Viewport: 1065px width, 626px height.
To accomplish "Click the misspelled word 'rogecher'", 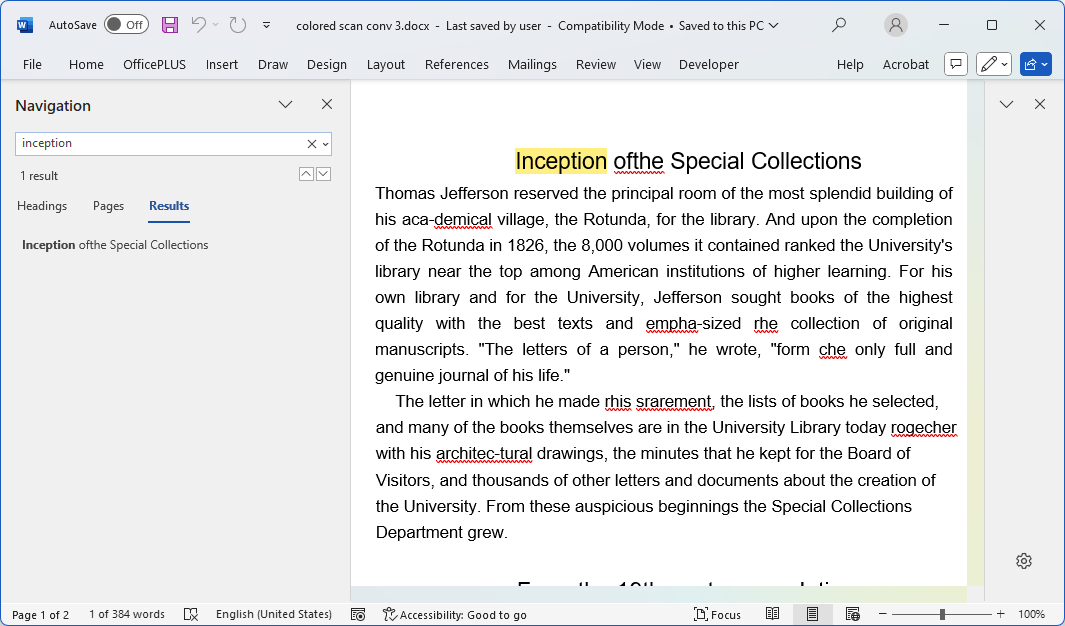I will point(924,427).
